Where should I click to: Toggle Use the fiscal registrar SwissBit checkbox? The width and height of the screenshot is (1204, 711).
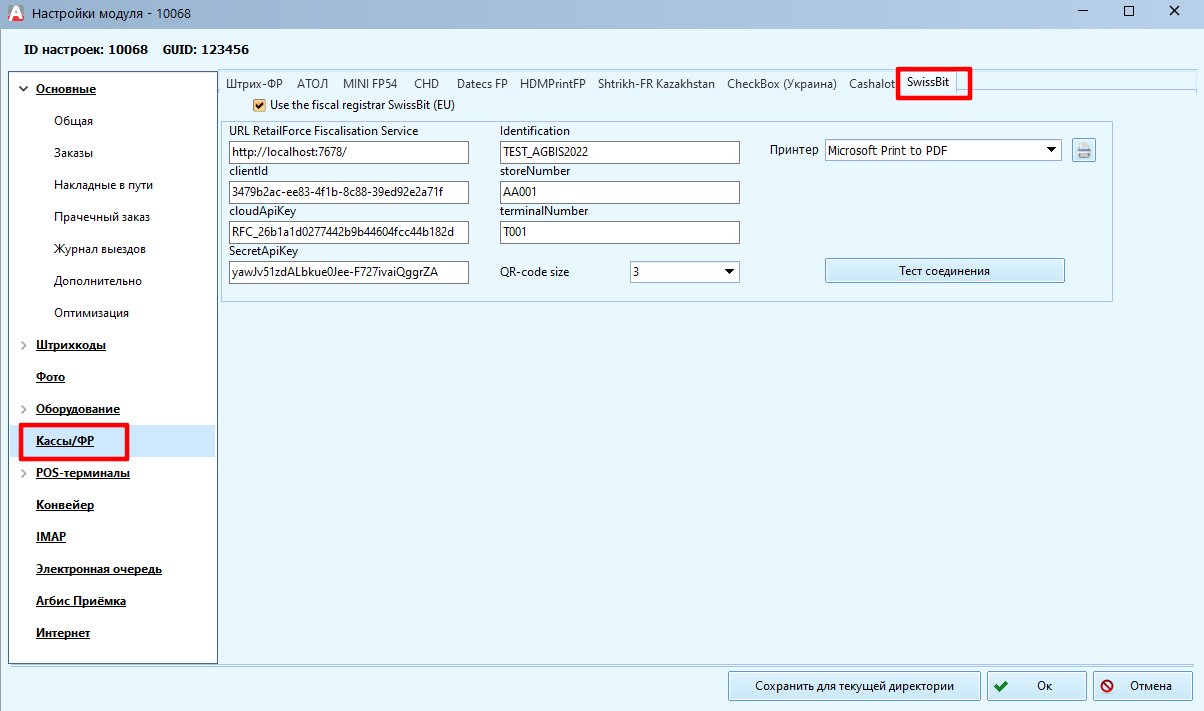pyautogui.click(x=260, y=105)
